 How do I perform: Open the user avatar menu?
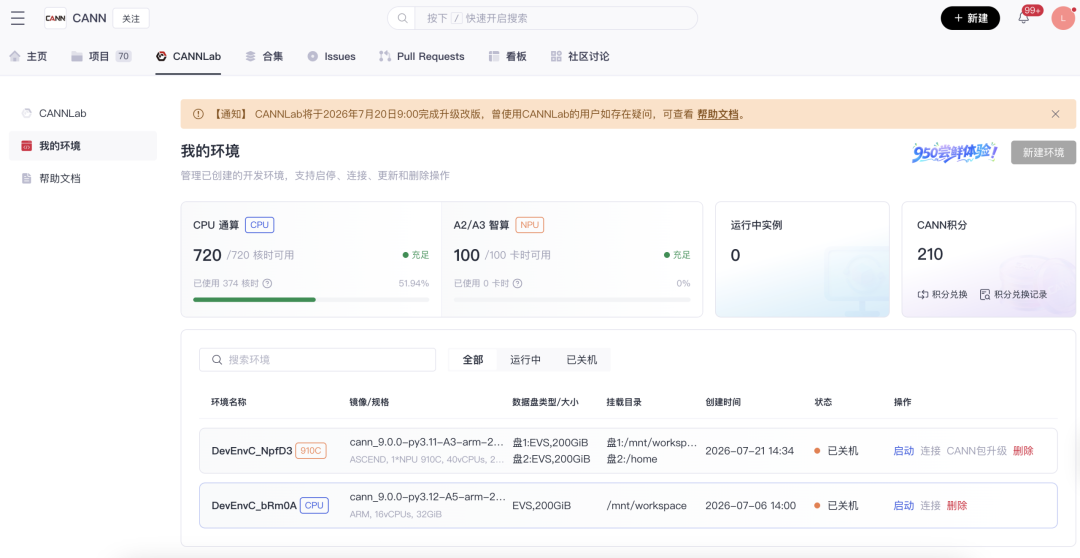point(1063,19)
